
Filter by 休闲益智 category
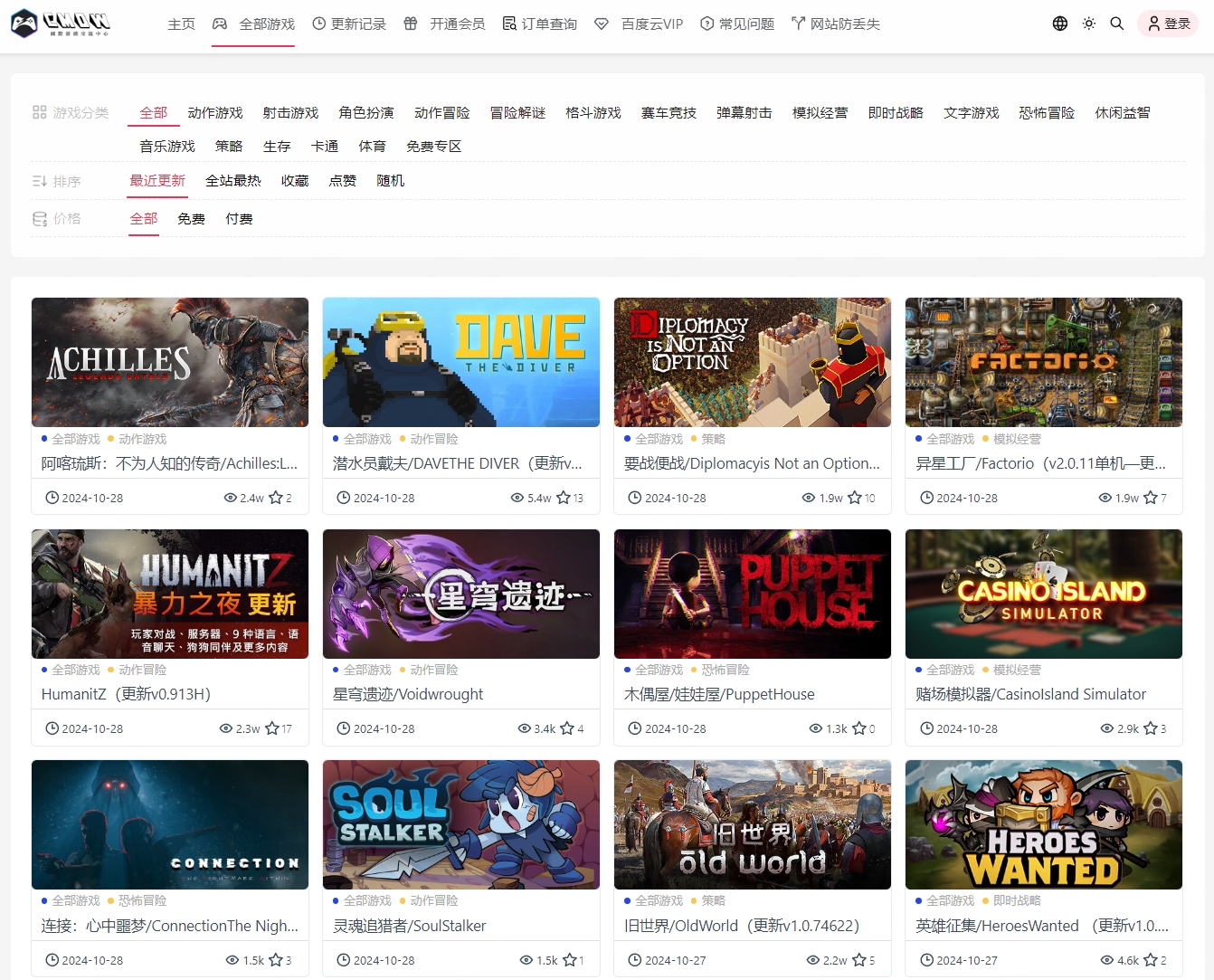point(1123,112)
